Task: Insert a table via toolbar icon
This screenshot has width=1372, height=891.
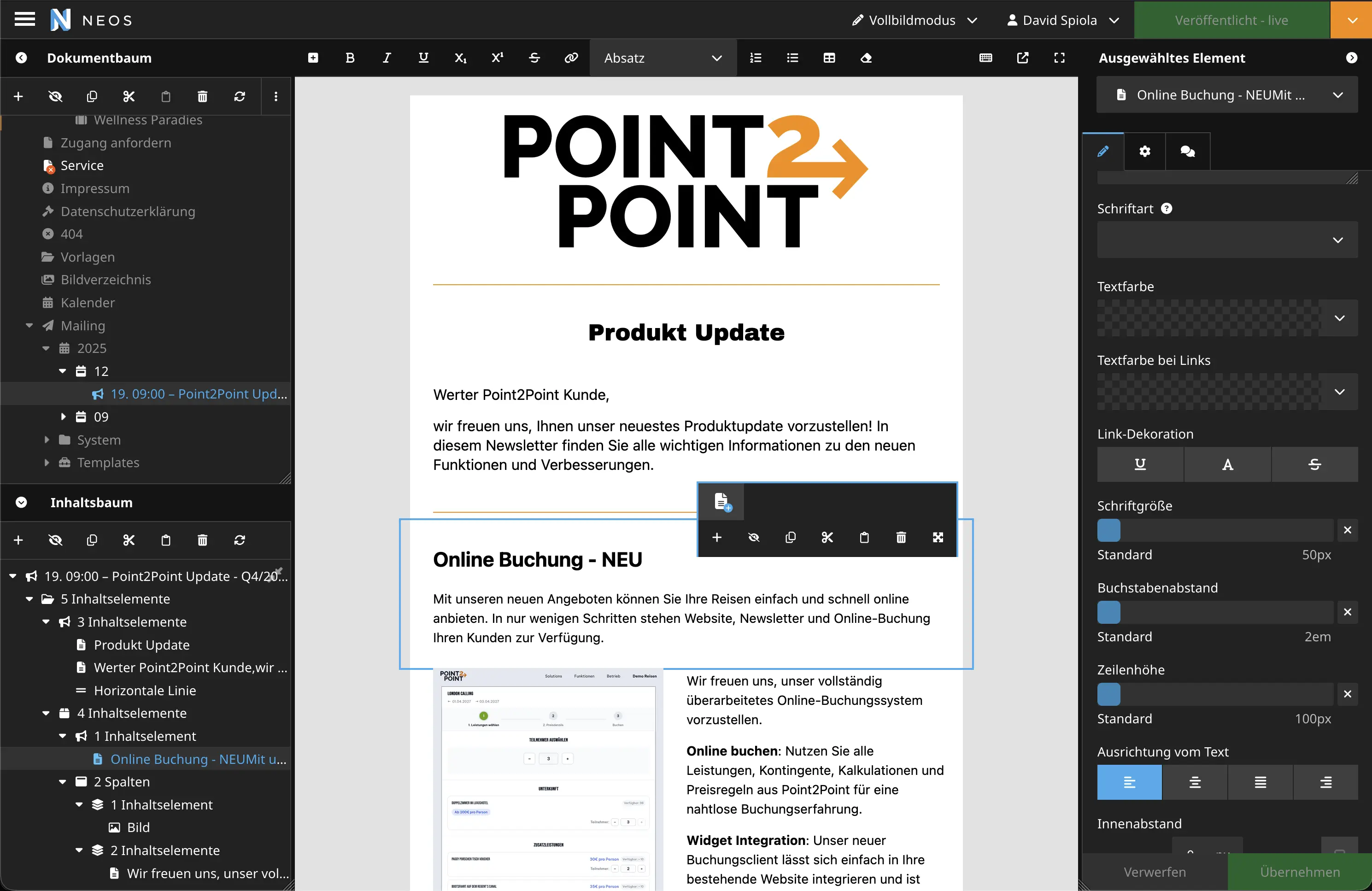Action: tap(829, 58)
